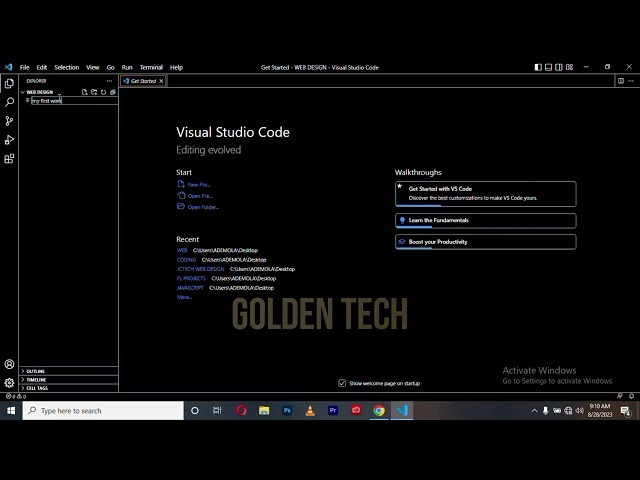Open recent folder JCTECH WEB DESIGN
The width and height of the screenshot is (640, 480).
(200, 269)
